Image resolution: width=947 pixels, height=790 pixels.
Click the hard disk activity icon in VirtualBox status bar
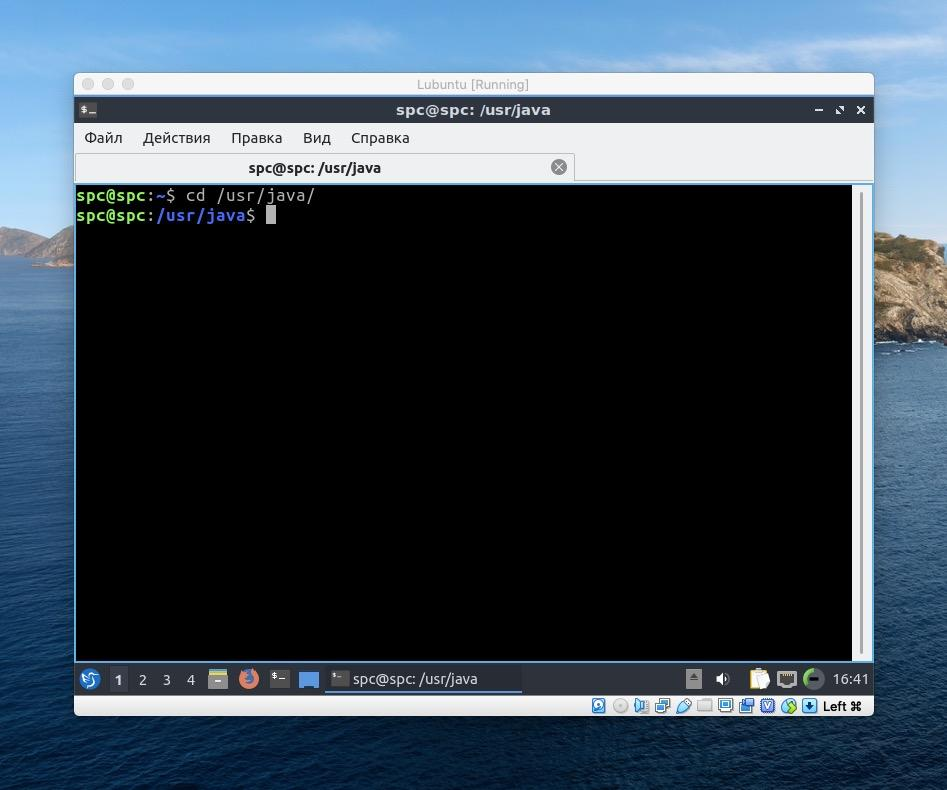coord(598,706)
